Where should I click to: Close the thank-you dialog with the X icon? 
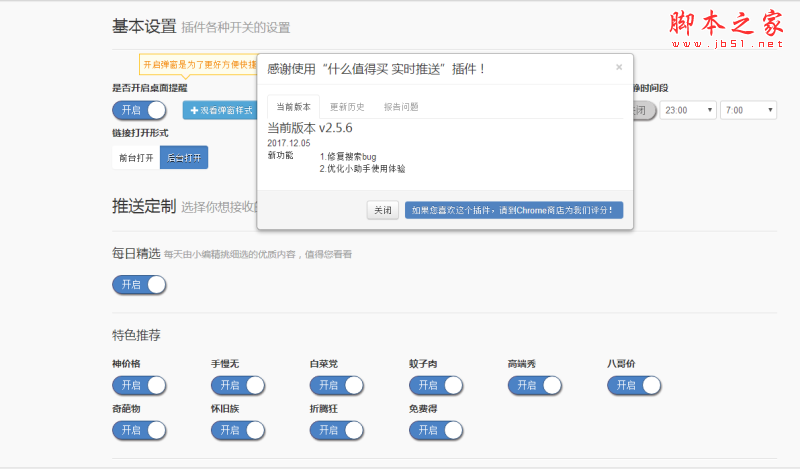click(x=619, y=68)
